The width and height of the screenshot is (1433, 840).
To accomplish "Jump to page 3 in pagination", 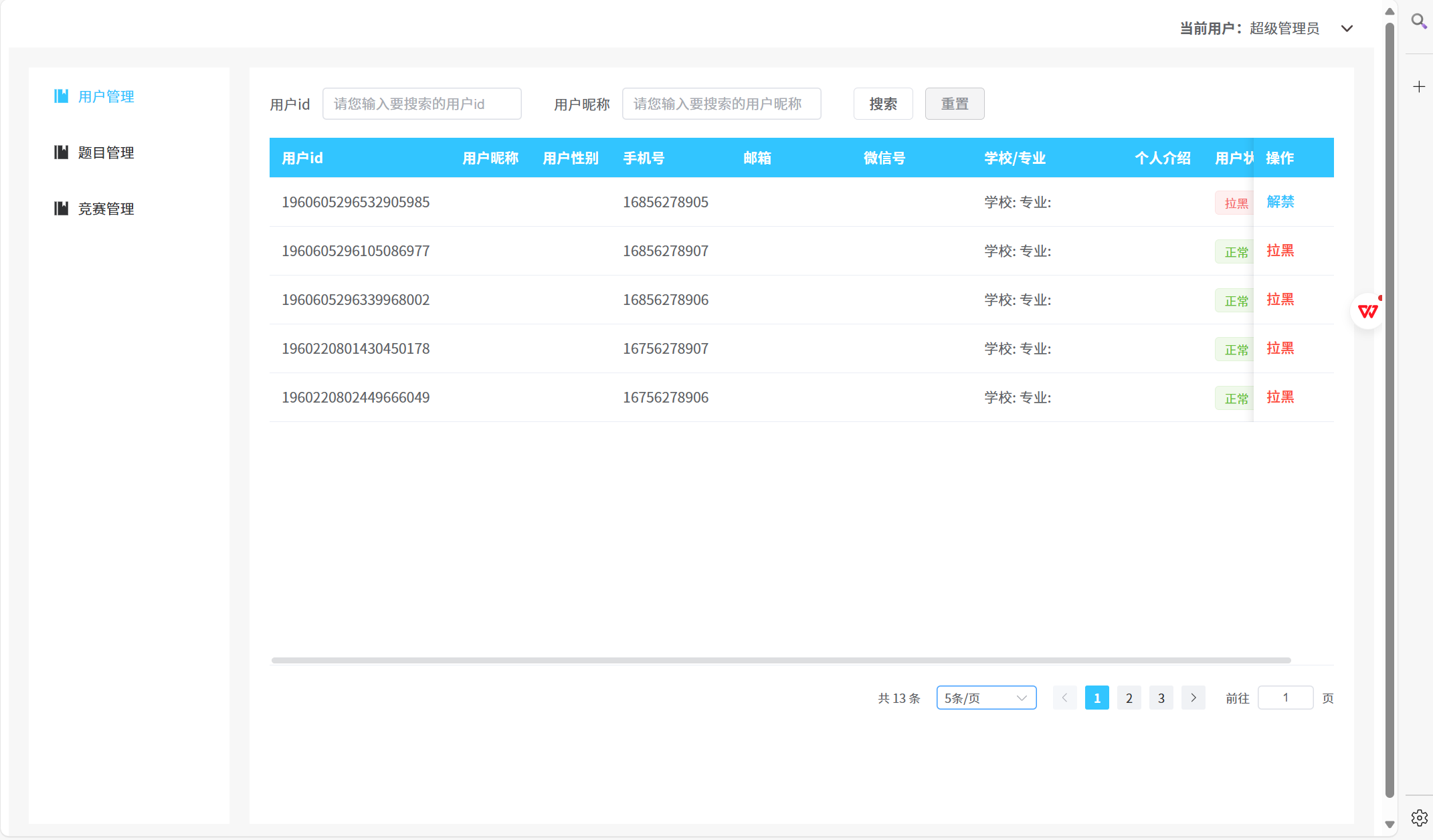I will (1161, 698).
